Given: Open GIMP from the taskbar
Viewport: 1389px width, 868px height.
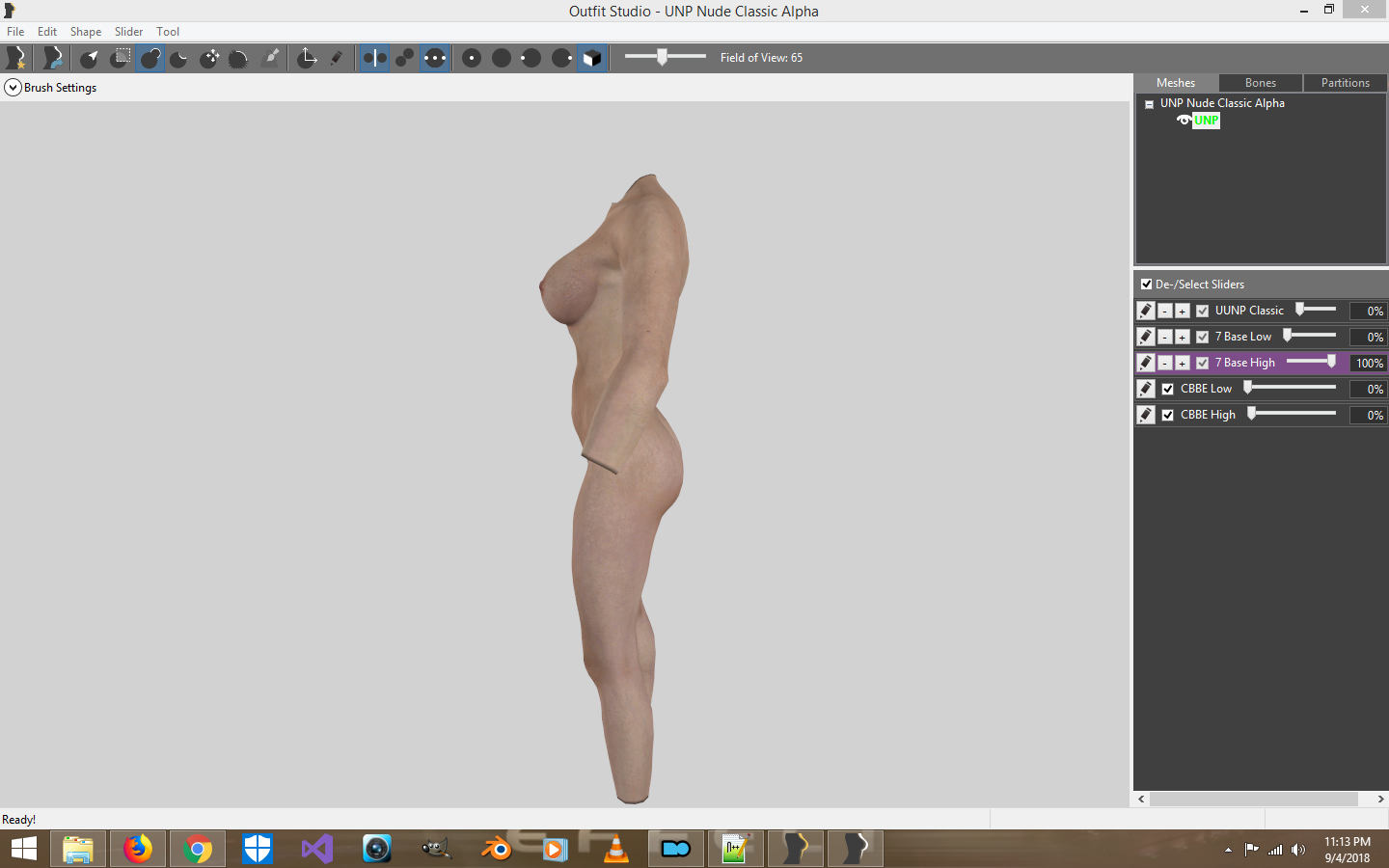Looking at the screenshot, I should pos(437,849).
